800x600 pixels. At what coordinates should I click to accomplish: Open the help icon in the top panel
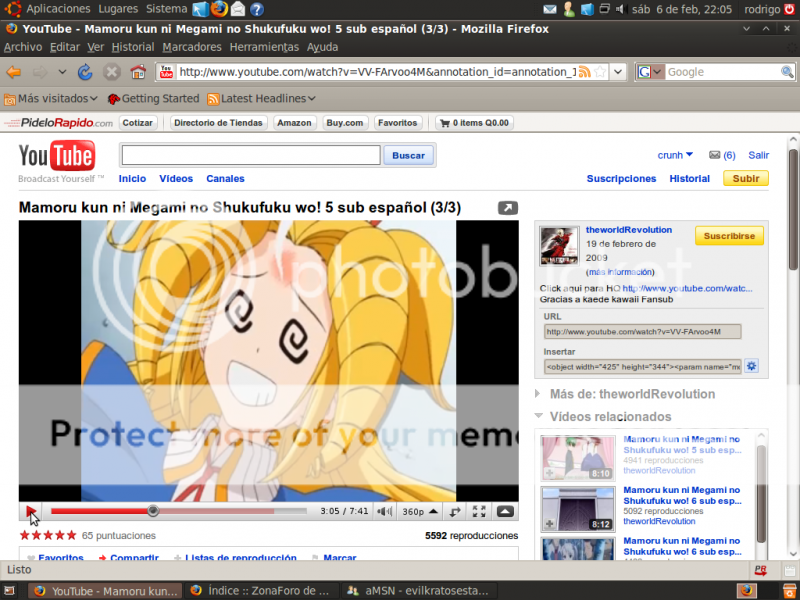tap(257, 9)
